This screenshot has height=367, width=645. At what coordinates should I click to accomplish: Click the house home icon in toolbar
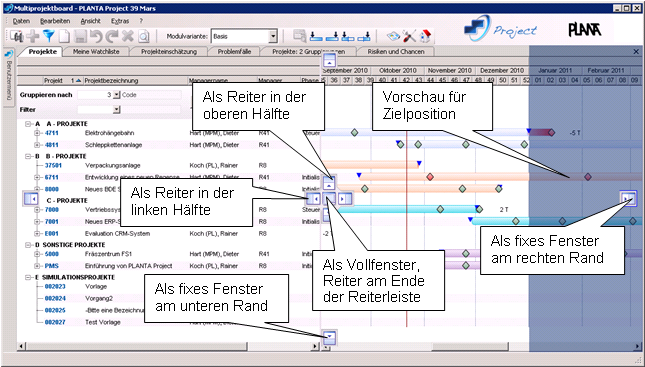425,36
